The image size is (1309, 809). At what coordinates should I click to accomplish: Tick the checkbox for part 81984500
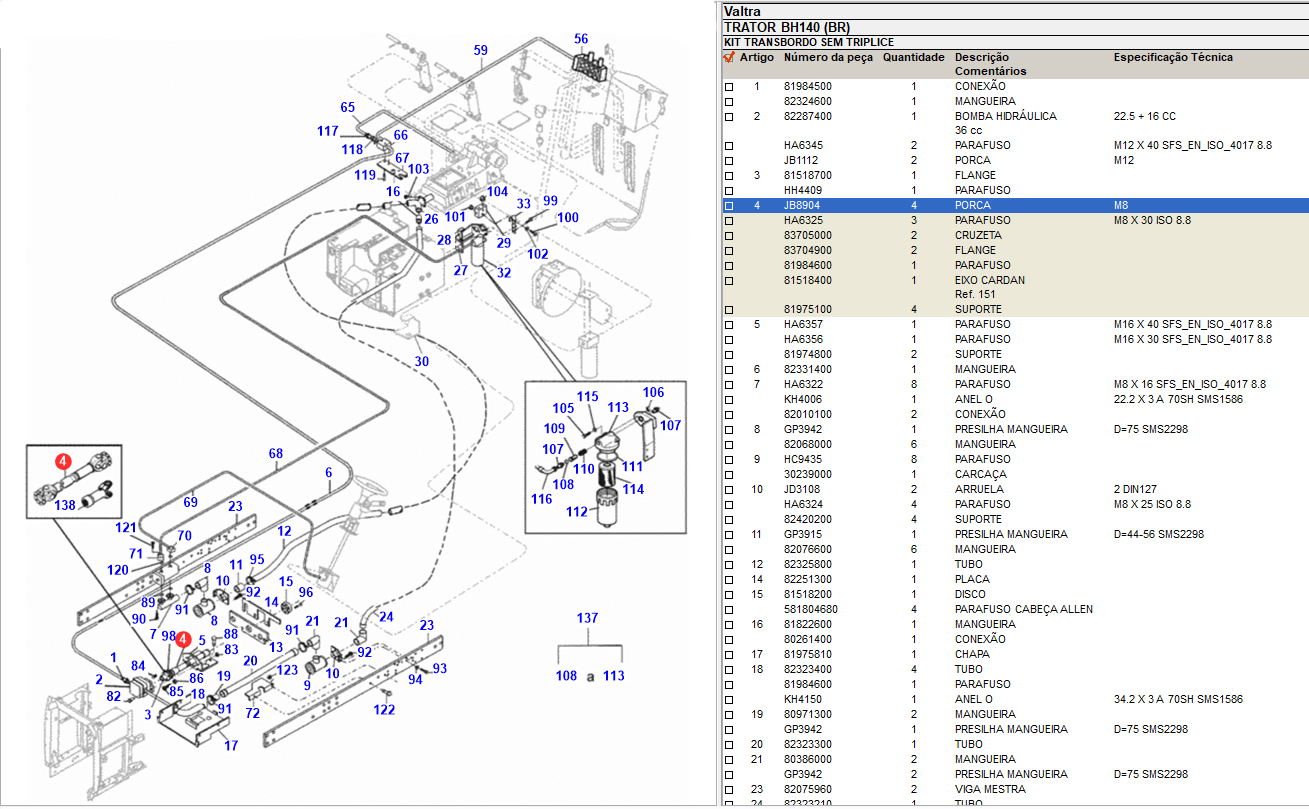tap(729, 87)
